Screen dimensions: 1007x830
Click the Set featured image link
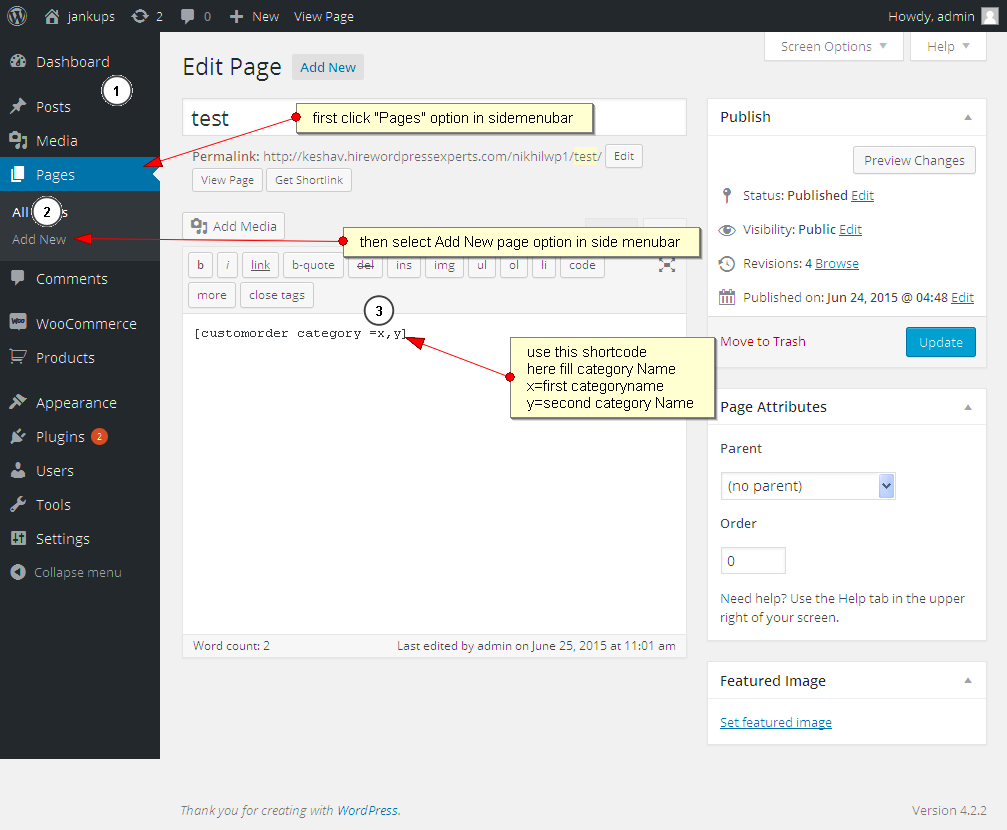(775, 722)
